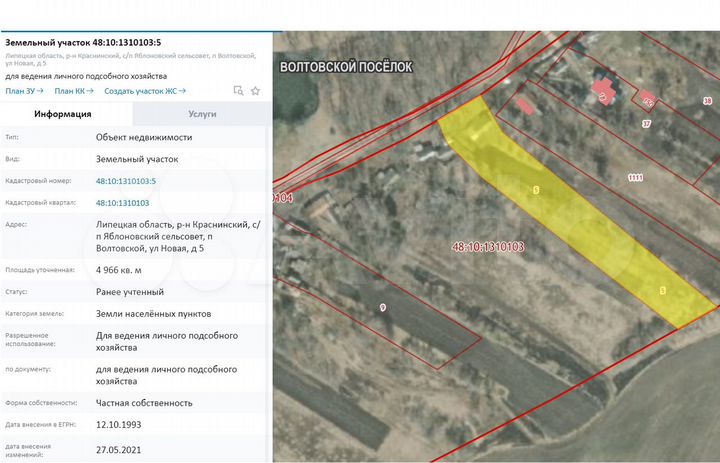Click the Частная собственность ownership value
Screen dimensions: 720x463
click(x=144, y=403)
